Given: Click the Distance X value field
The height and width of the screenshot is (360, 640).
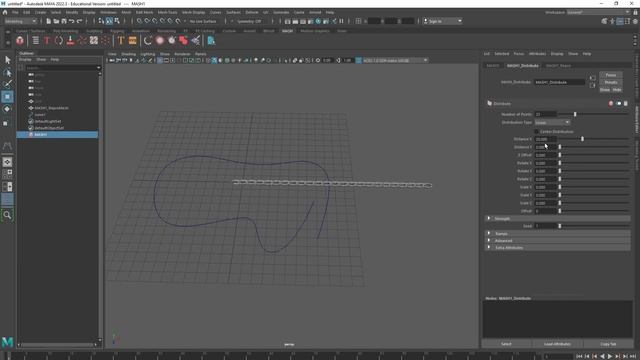Looking at the screenshot, I should (x=545, y=139).
